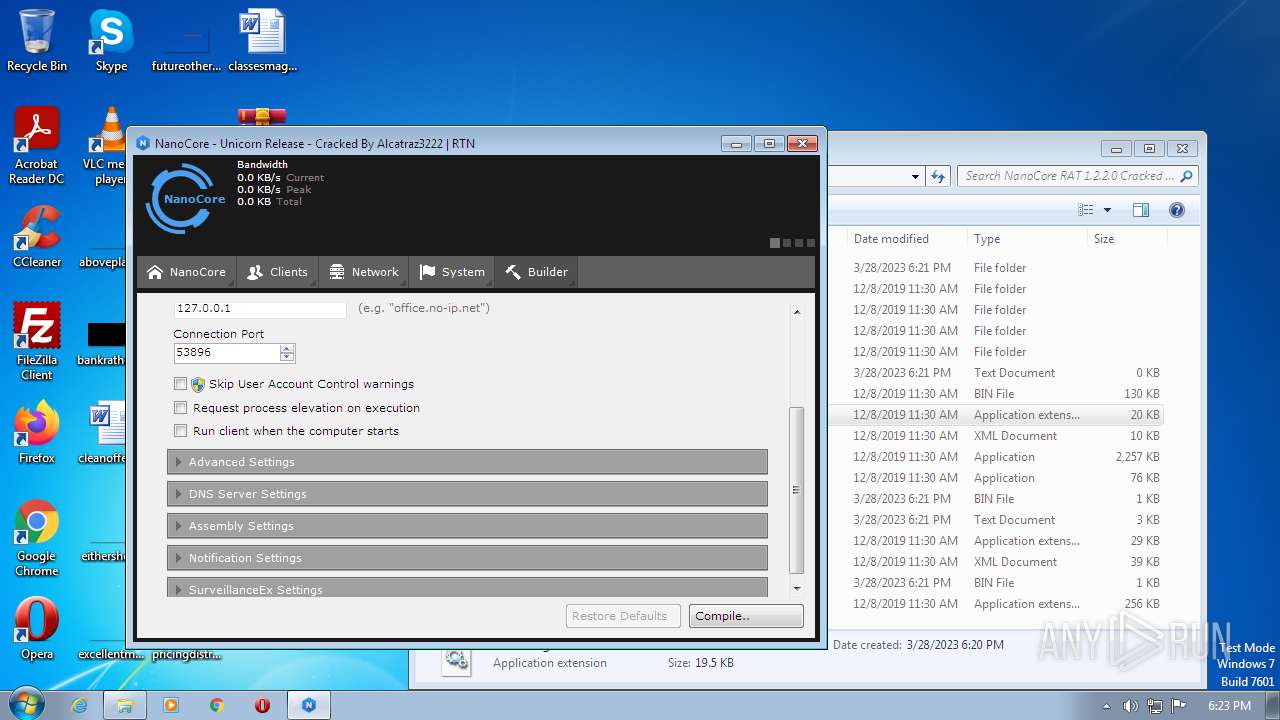Open Explorer help icon
1280x720 pixels.
pyautogui.click(x=1177, y=210)
